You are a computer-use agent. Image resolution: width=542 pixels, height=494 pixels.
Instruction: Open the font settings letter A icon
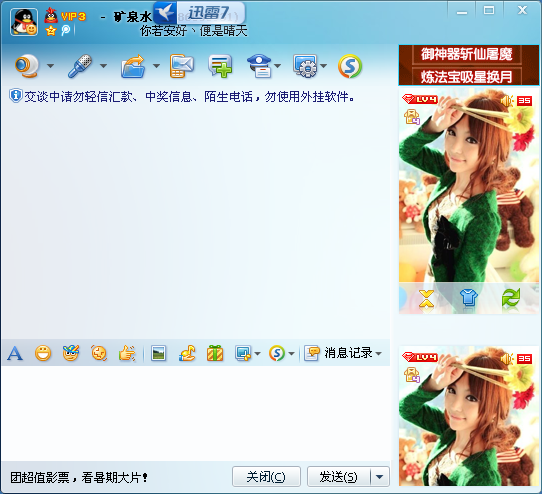(x=15, y=353)
